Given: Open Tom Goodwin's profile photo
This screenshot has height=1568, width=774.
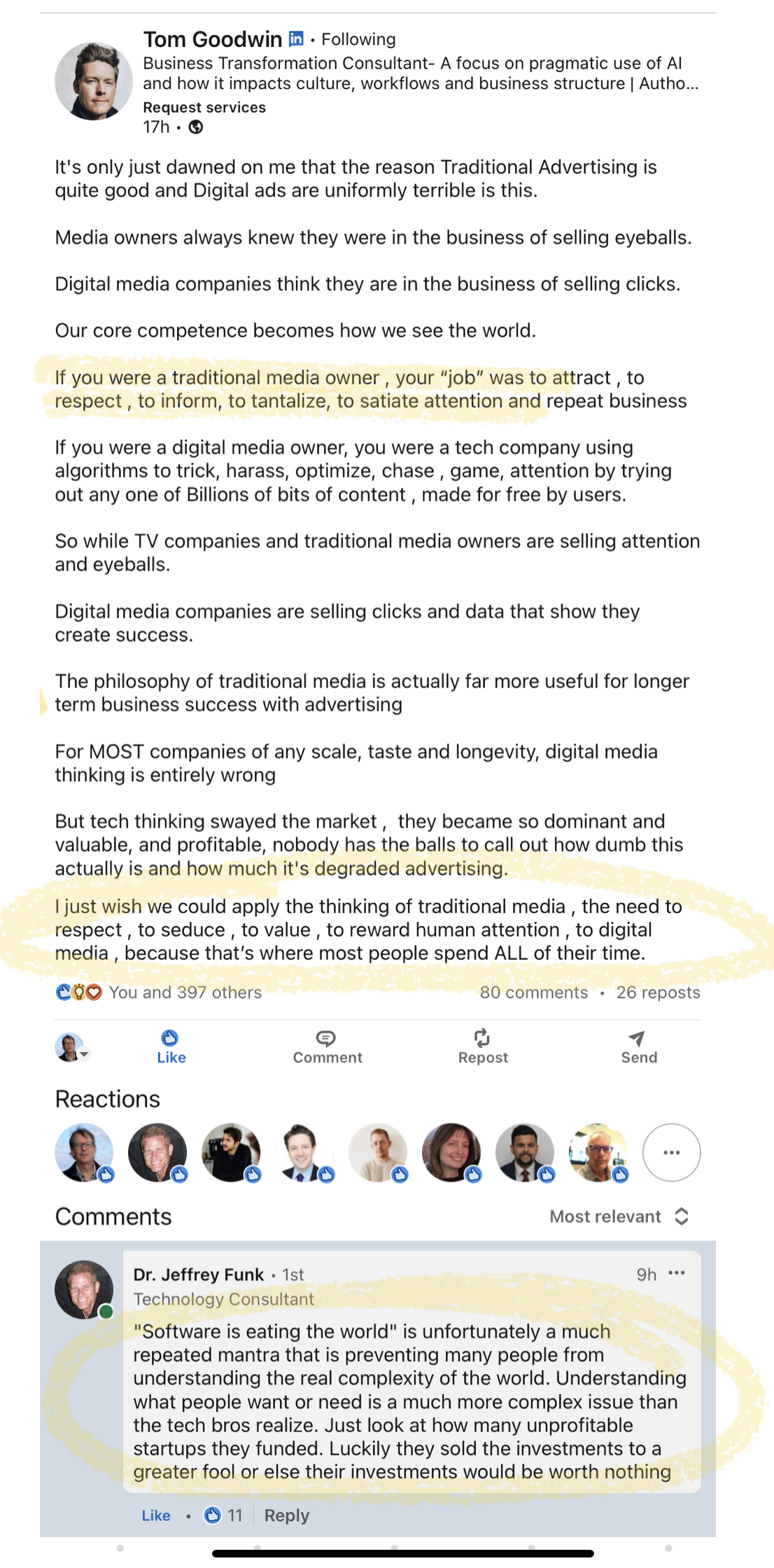Looking at the screenshot, I should (x=93, y=81).
